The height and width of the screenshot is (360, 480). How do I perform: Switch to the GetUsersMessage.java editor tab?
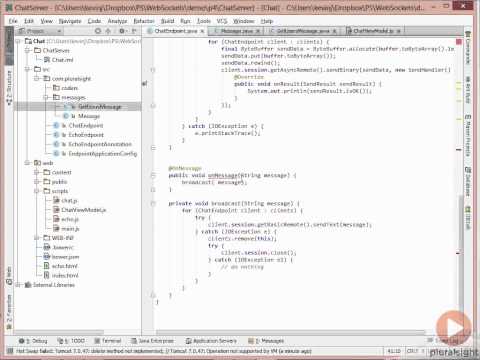pyautogui.click(x=303, y=31)
